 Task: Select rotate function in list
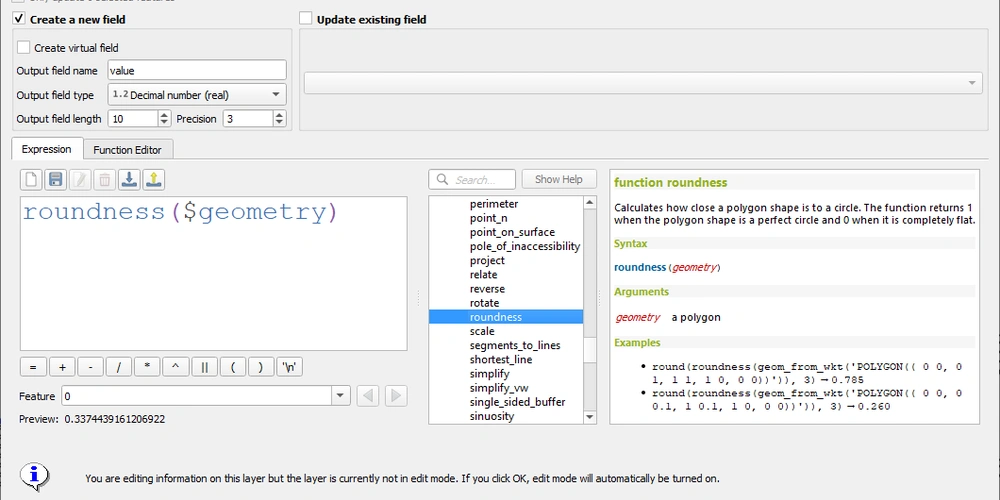pyautogui.click(x=484, y=303)
